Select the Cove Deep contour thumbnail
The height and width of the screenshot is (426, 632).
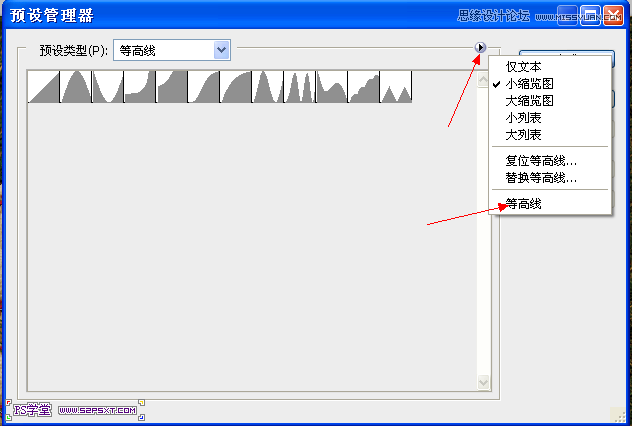(139, 87)
